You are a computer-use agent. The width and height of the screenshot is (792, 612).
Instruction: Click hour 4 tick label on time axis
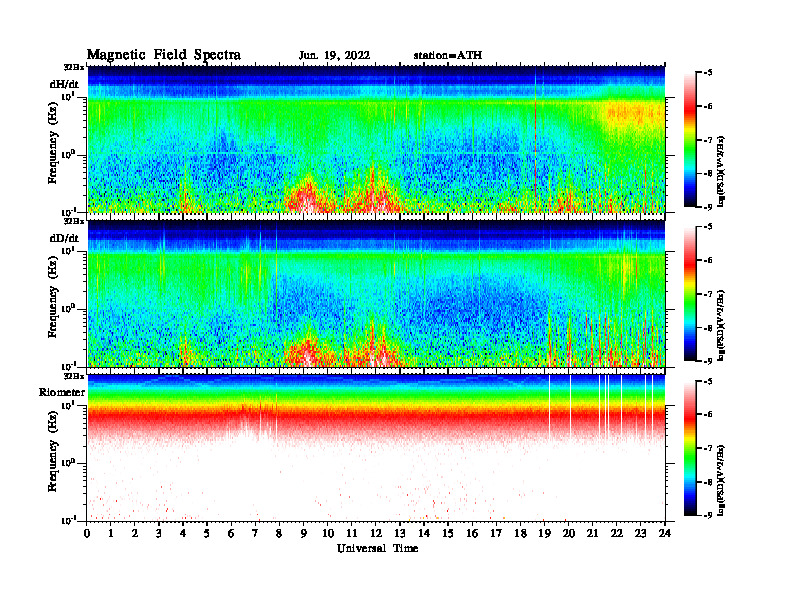[183, 533]
